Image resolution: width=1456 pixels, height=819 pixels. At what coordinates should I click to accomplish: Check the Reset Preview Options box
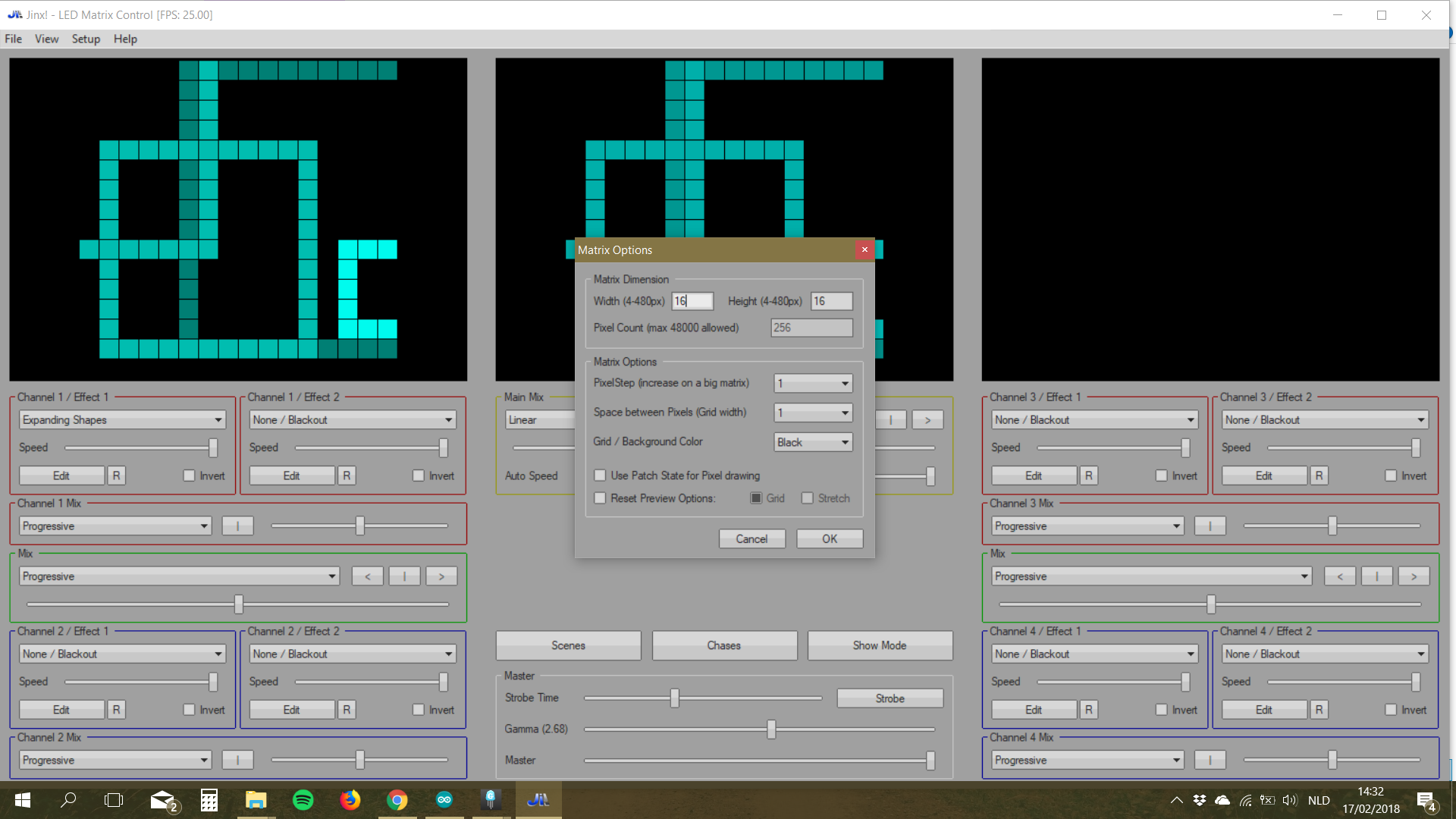(x=601, y=498)
